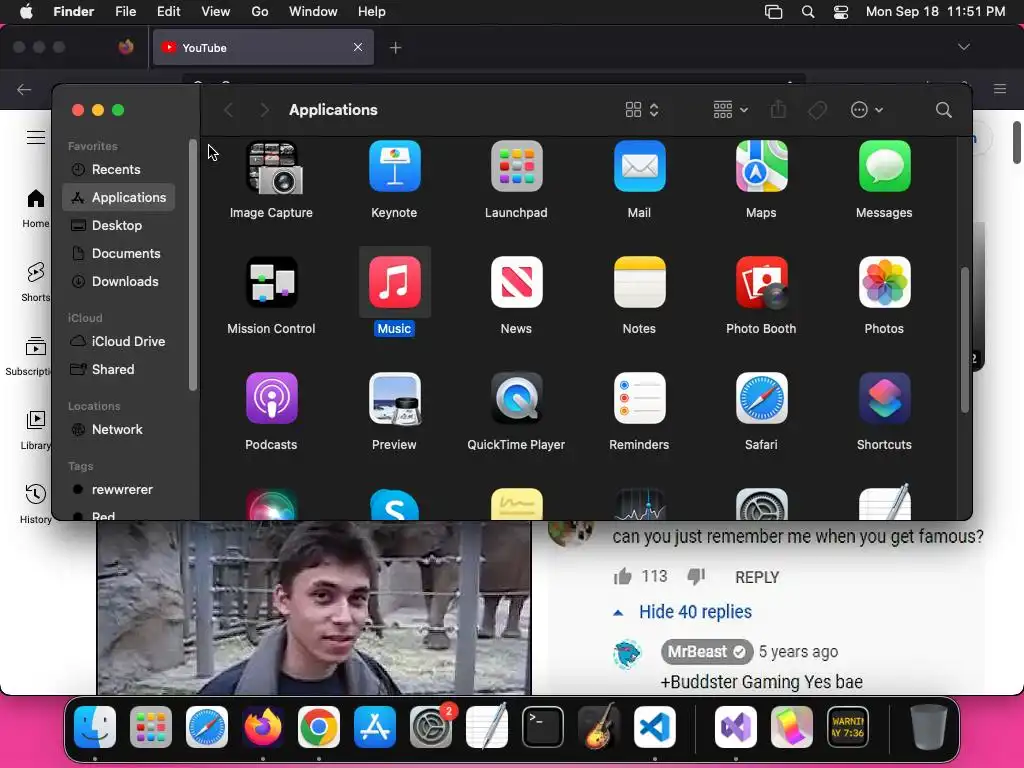
Task: Select the Maps application
Action: [761, 167]
